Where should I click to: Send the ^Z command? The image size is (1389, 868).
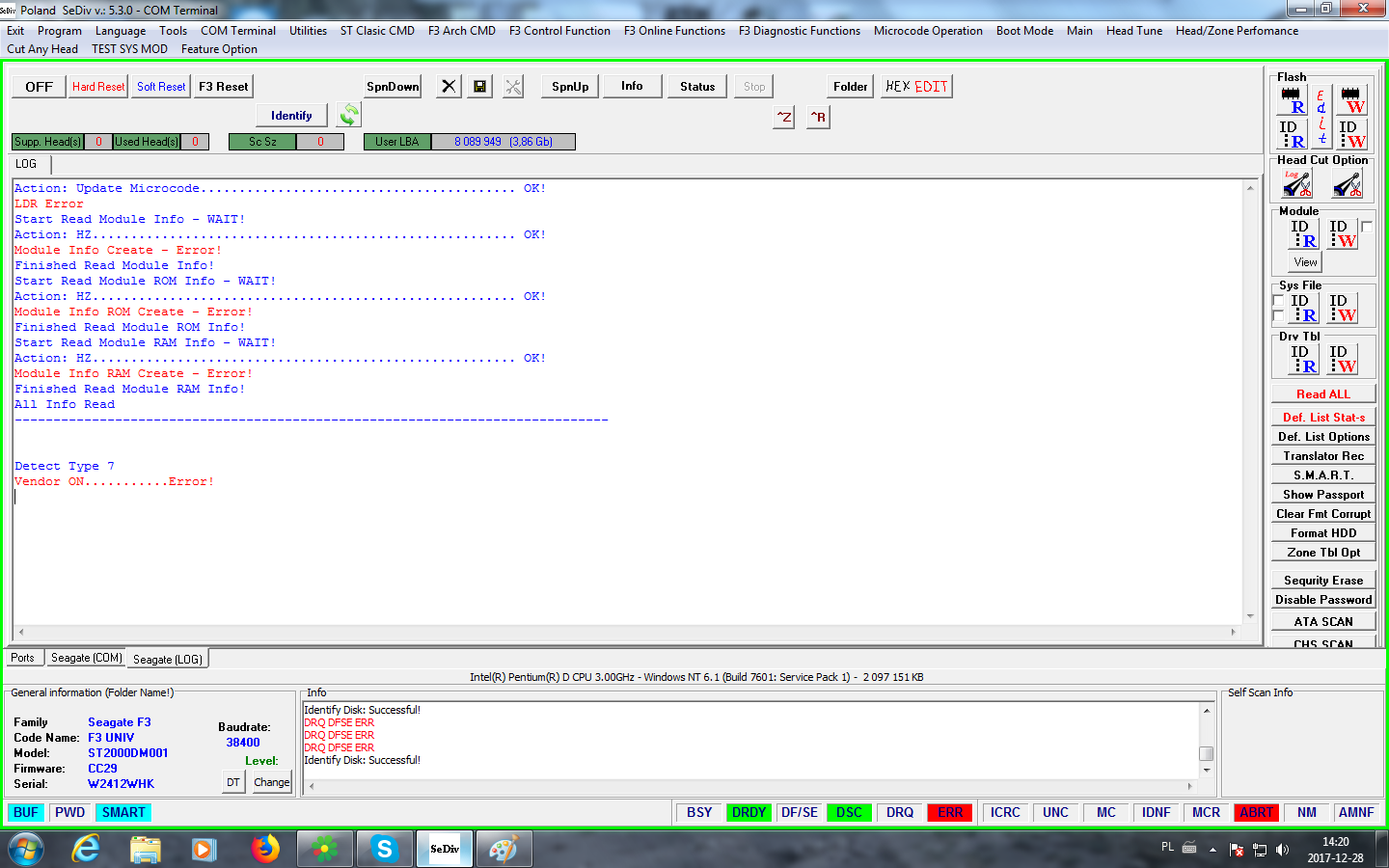coord(784,117)
